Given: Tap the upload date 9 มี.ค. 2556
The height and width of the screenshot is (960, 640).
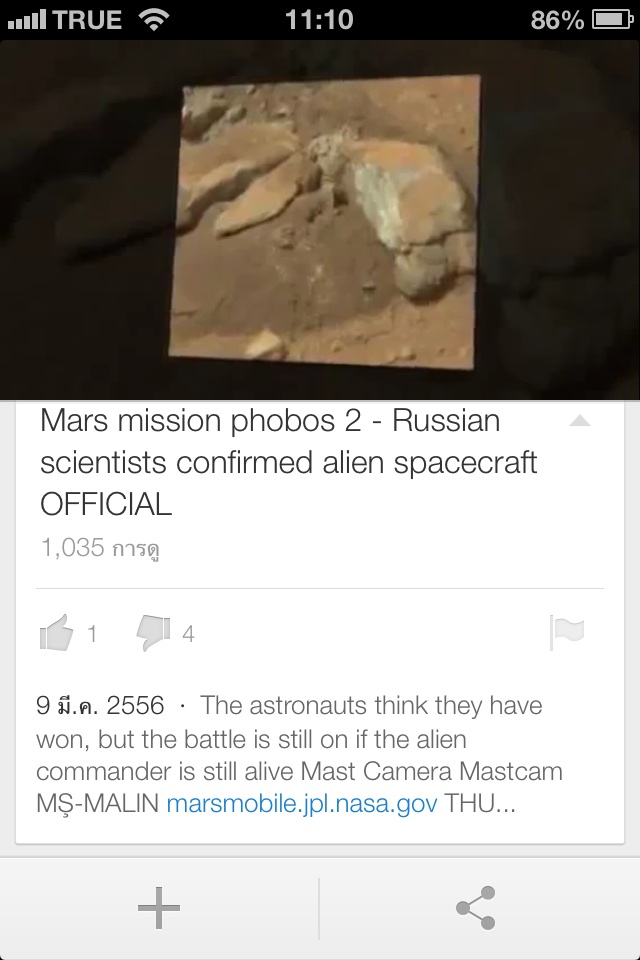Looking at the screenshot, I should [100, 705].
